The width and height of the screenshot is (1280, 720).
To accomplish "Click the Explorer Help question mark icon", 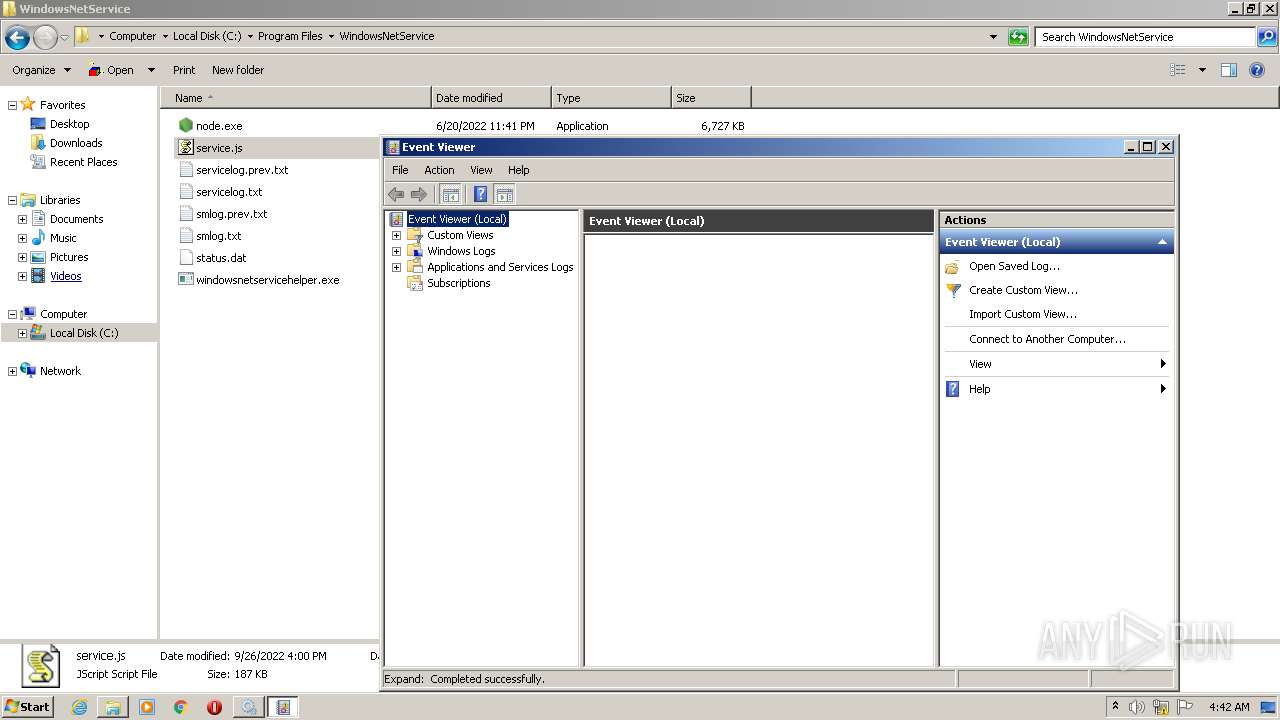I will [x=1257, y=70].
